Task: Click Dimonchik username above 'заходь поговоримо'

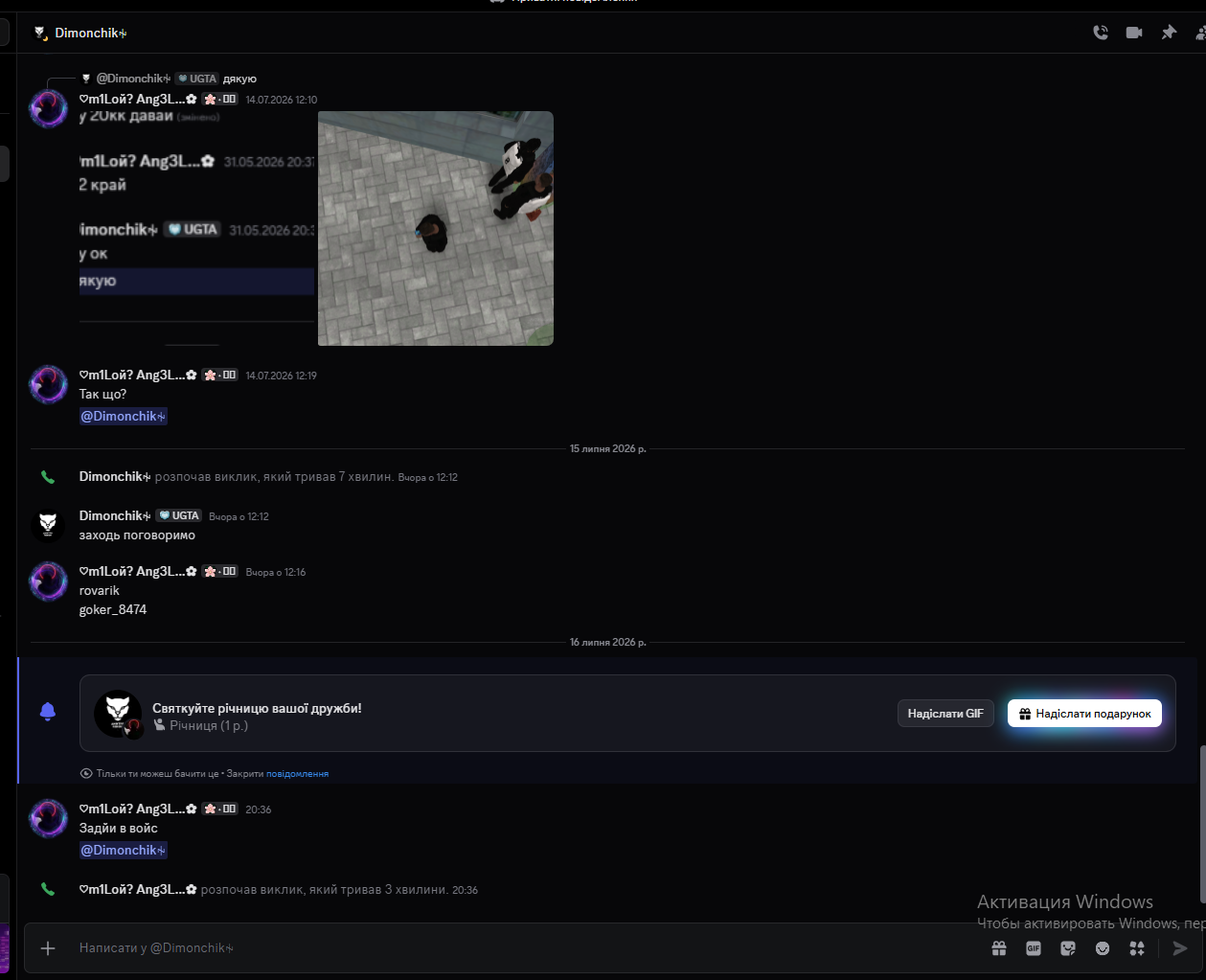Action: point(115,515)
